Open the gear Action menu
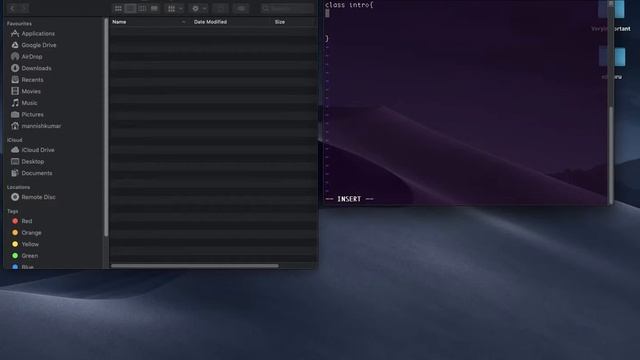 (199, 8)
